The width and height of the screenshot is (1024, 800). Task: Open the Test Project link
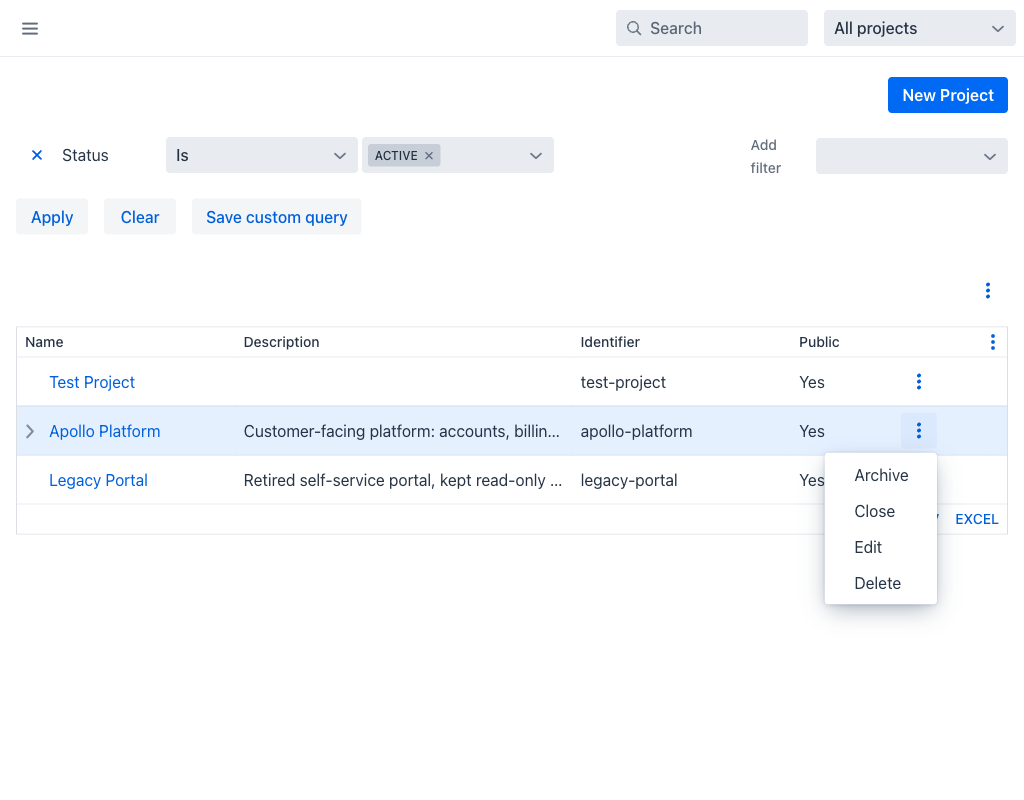click(x=92, y=382)
